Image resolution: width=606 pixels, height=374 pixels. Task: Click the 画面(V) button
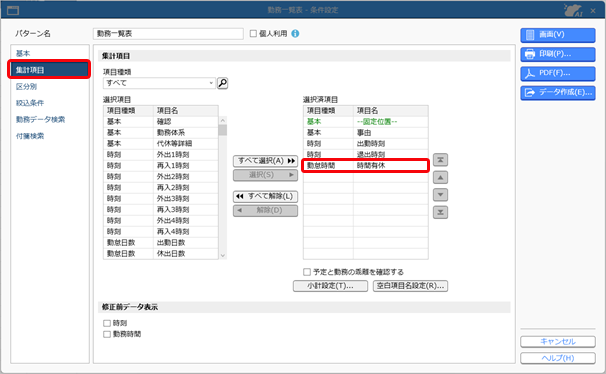coord(558,35)
